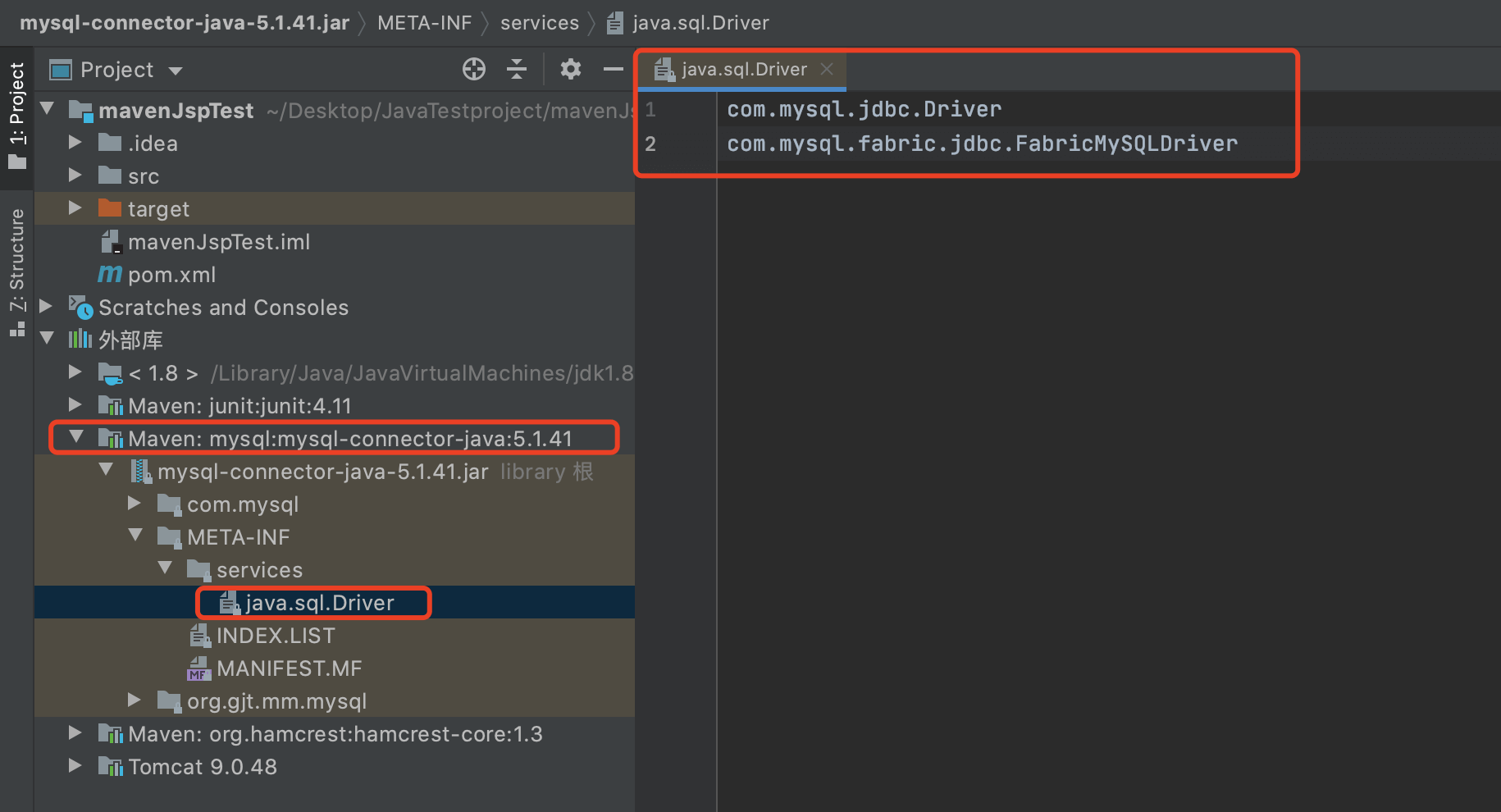1501x812 pixels.
Task: Click the mavenJspTest.iml file icon
Action: coord(111,242)
